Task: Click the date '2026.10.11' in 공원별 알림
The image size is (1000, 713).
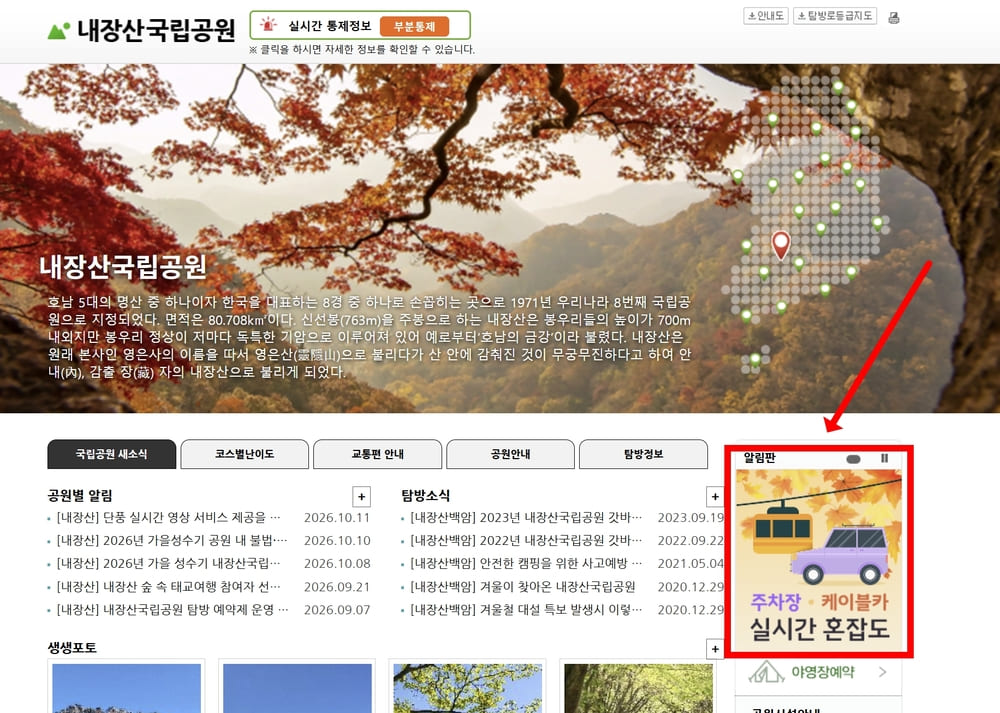Action: 337,517
